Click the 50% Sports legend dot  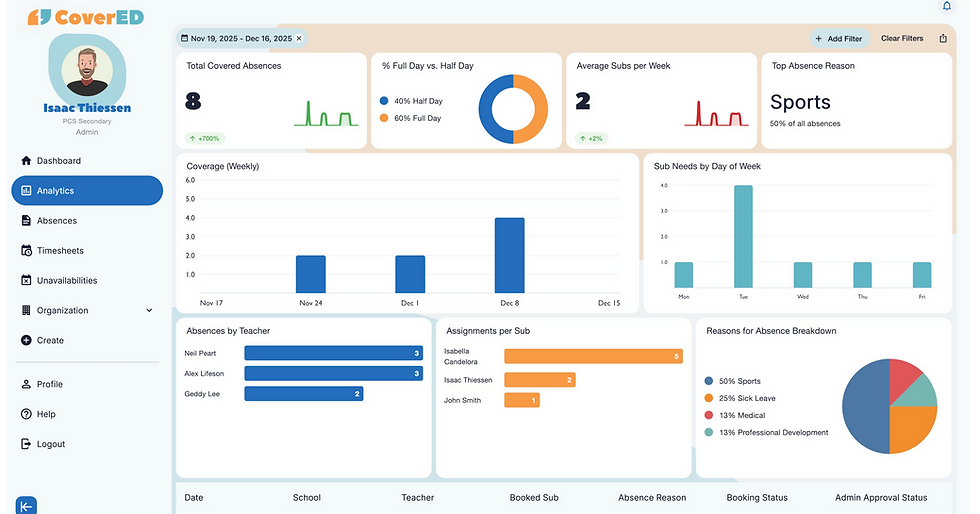(709, 381)
